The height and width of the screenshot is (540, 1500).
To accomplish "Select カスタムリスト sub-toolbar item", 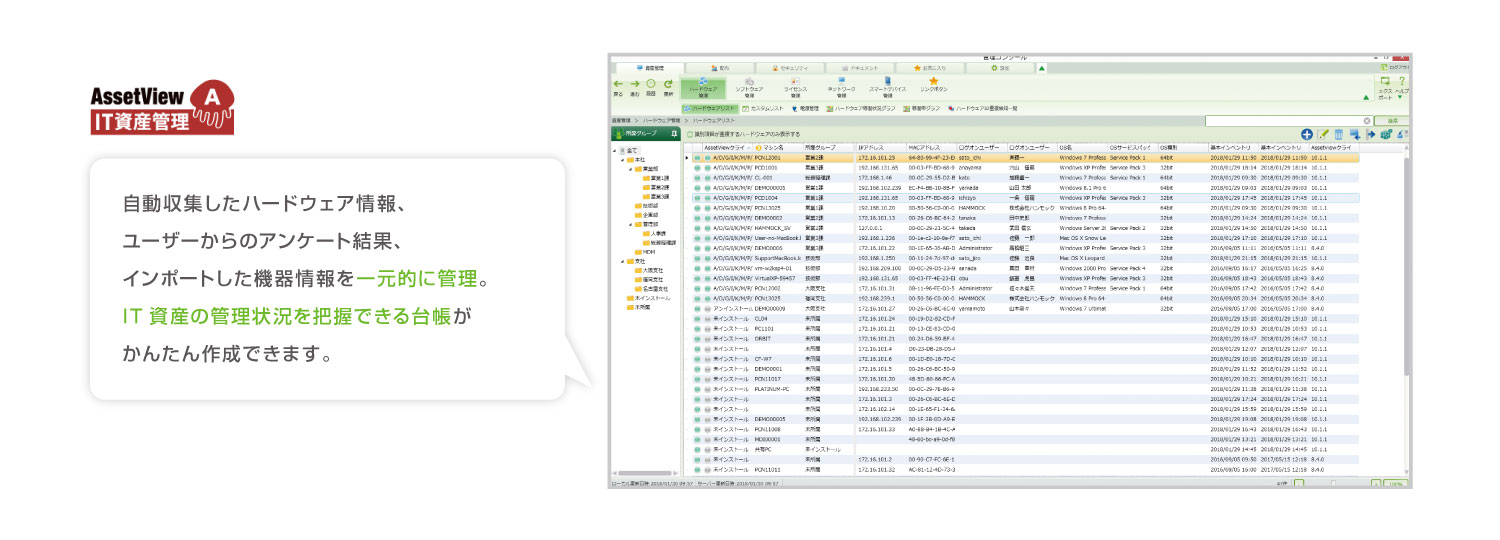I will coord(765,107).
